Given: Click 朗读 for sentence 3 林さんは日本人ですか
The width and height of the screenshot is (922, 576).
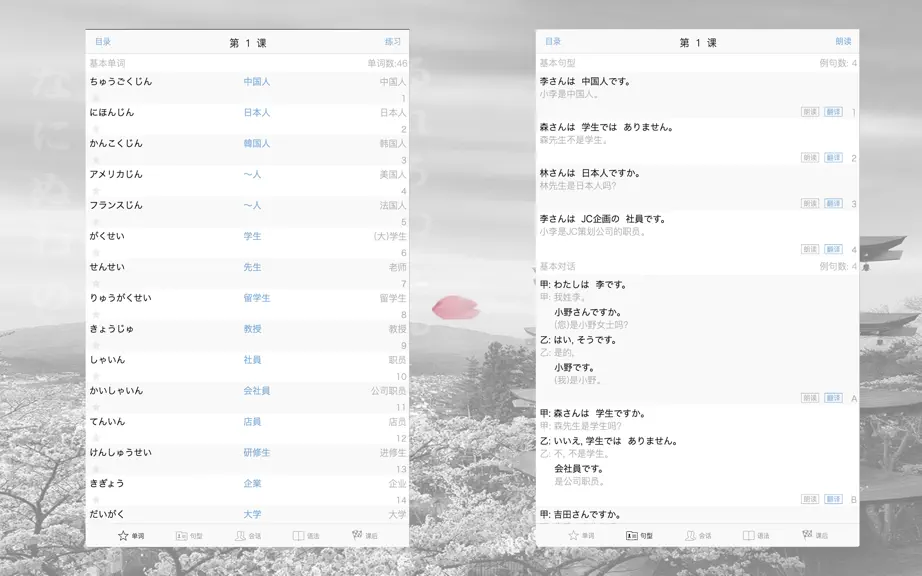Looking at the screenshot, I should coord(810,203).
